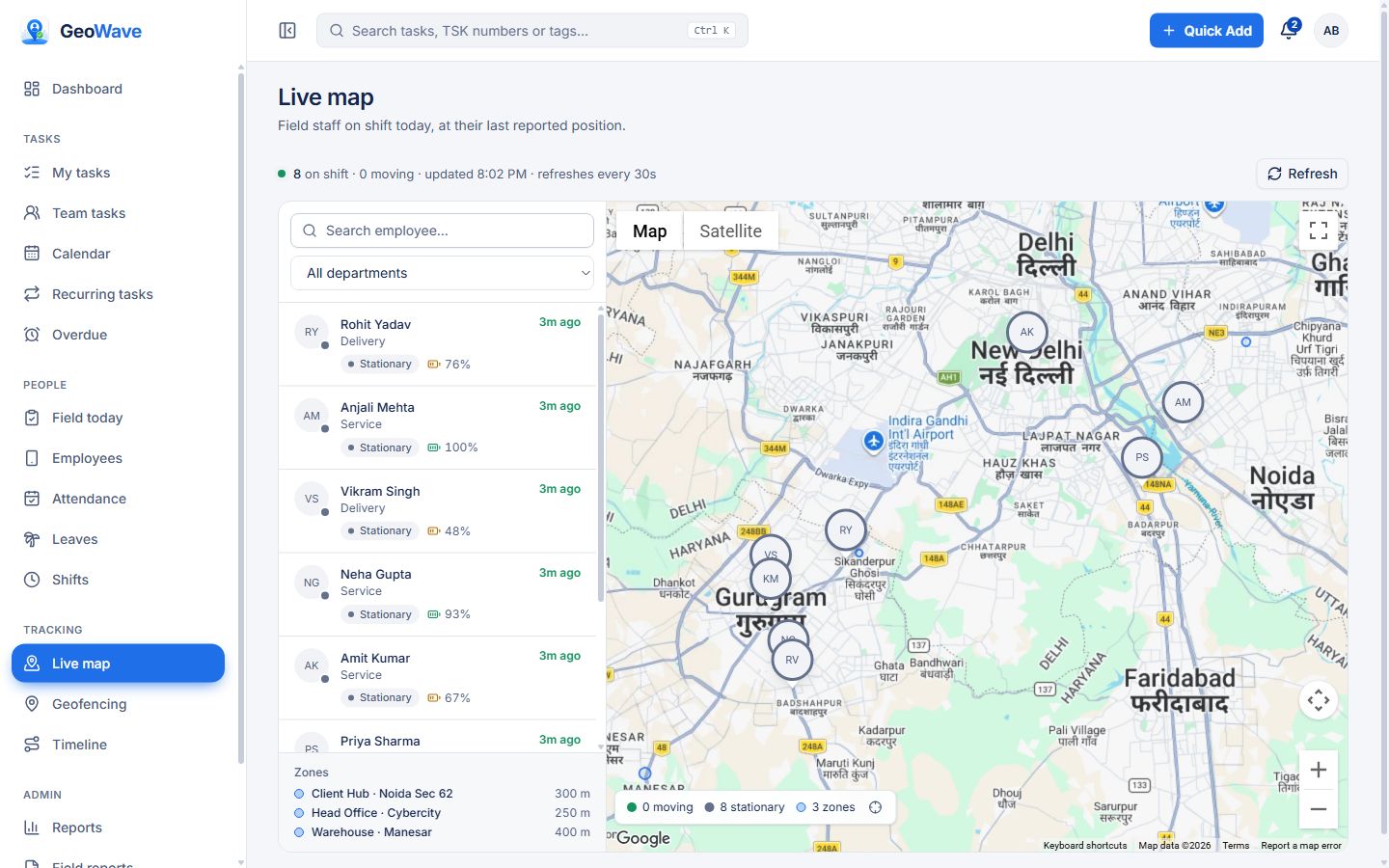Open Attendance from the sidebar

[118, 499]
